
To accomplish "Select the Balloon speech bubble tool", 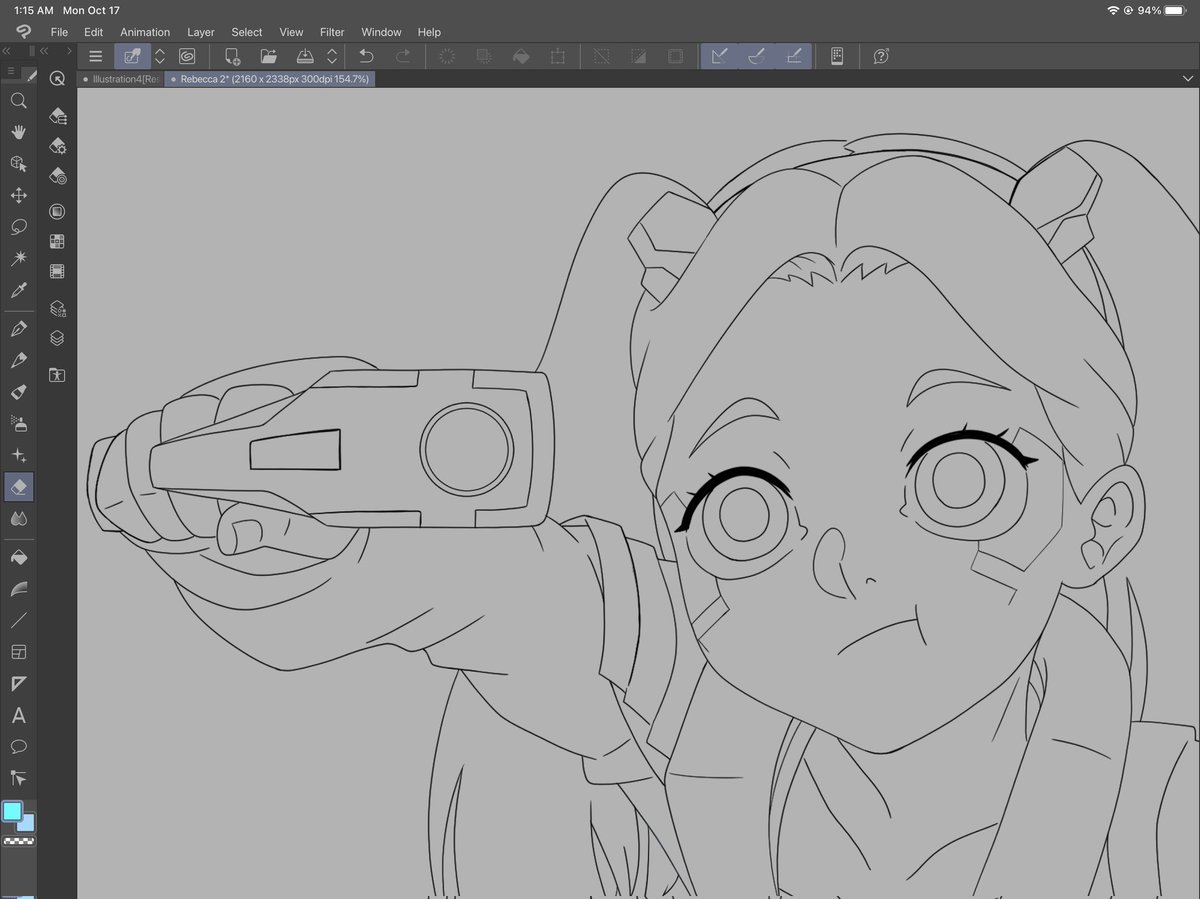I will pos(18,747).
